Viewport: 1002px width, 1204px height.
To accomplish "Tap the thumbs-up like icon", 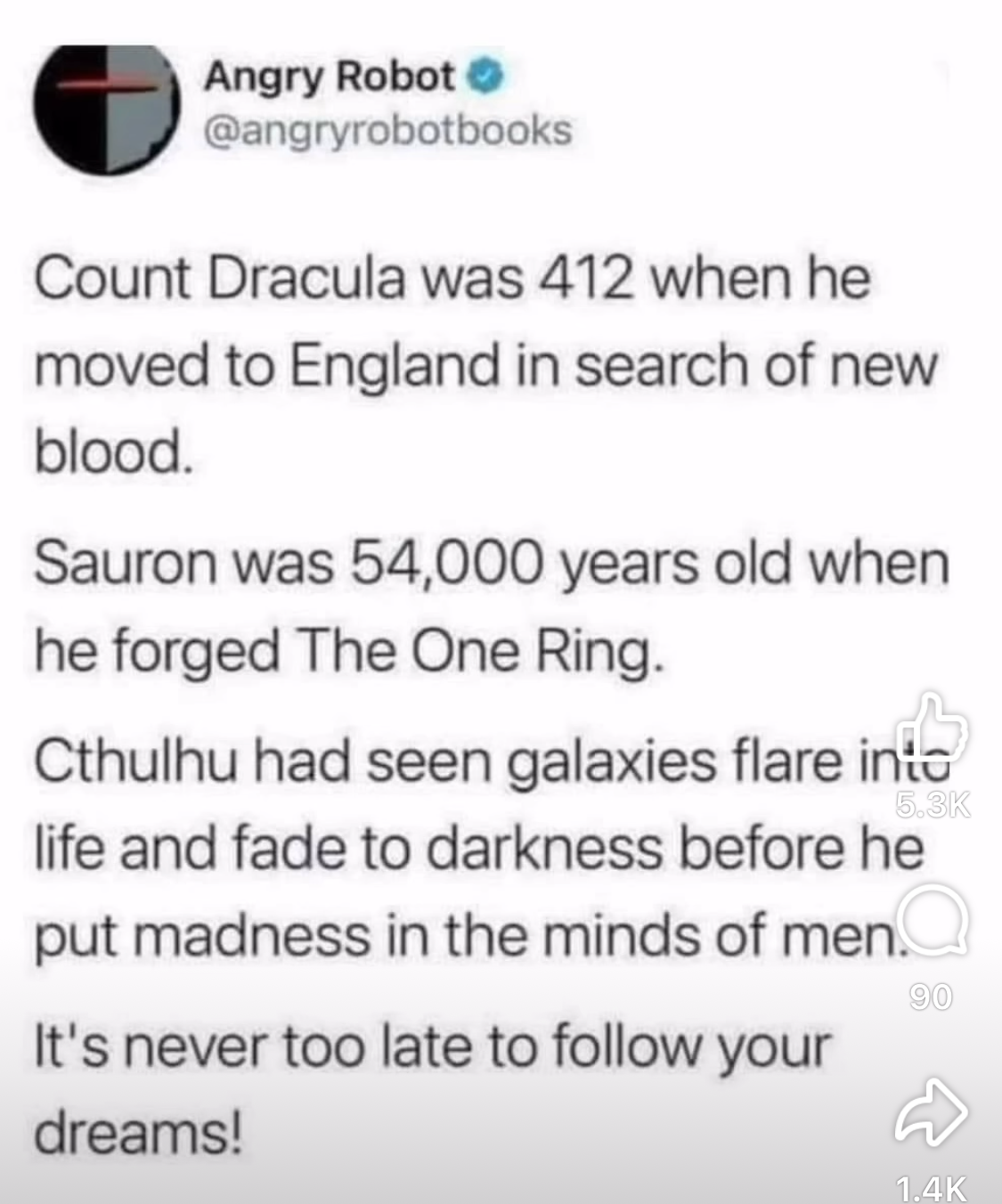I will coord(932,730).
